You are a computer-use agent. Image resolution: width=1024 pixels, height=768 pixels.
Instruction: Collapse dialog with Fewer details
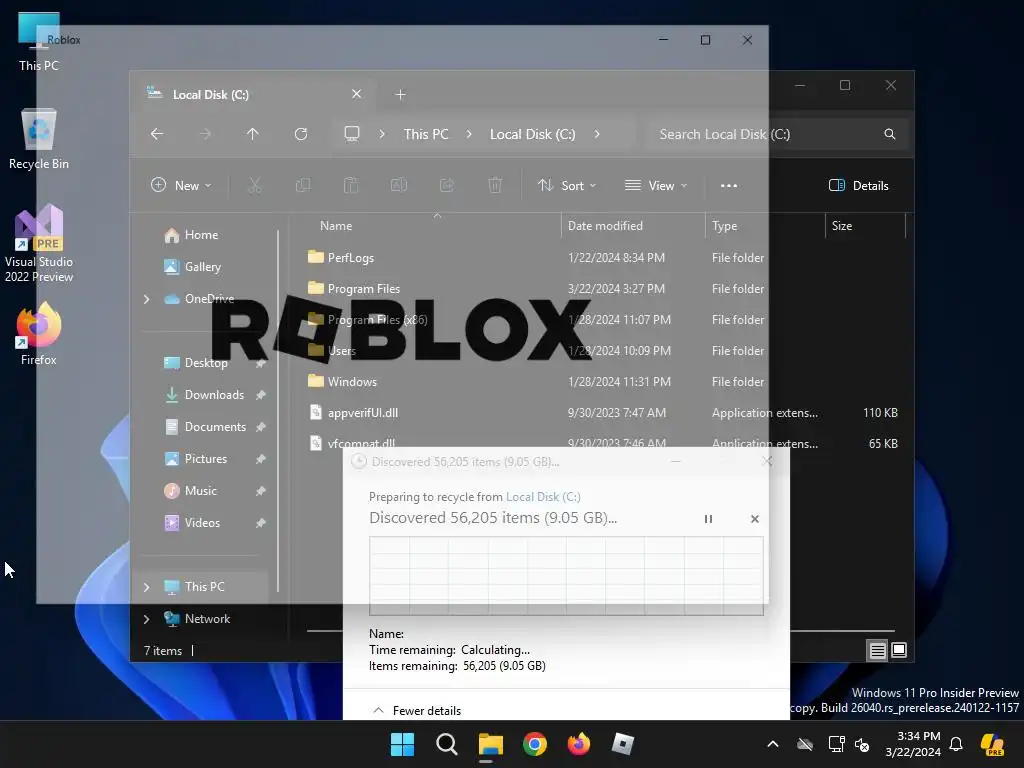417,711
